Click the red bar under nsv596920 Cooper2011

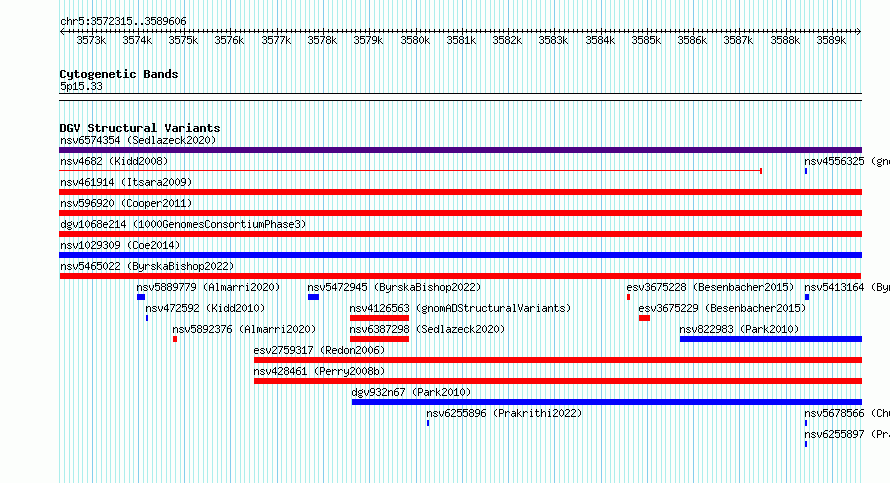pos(460,213)
